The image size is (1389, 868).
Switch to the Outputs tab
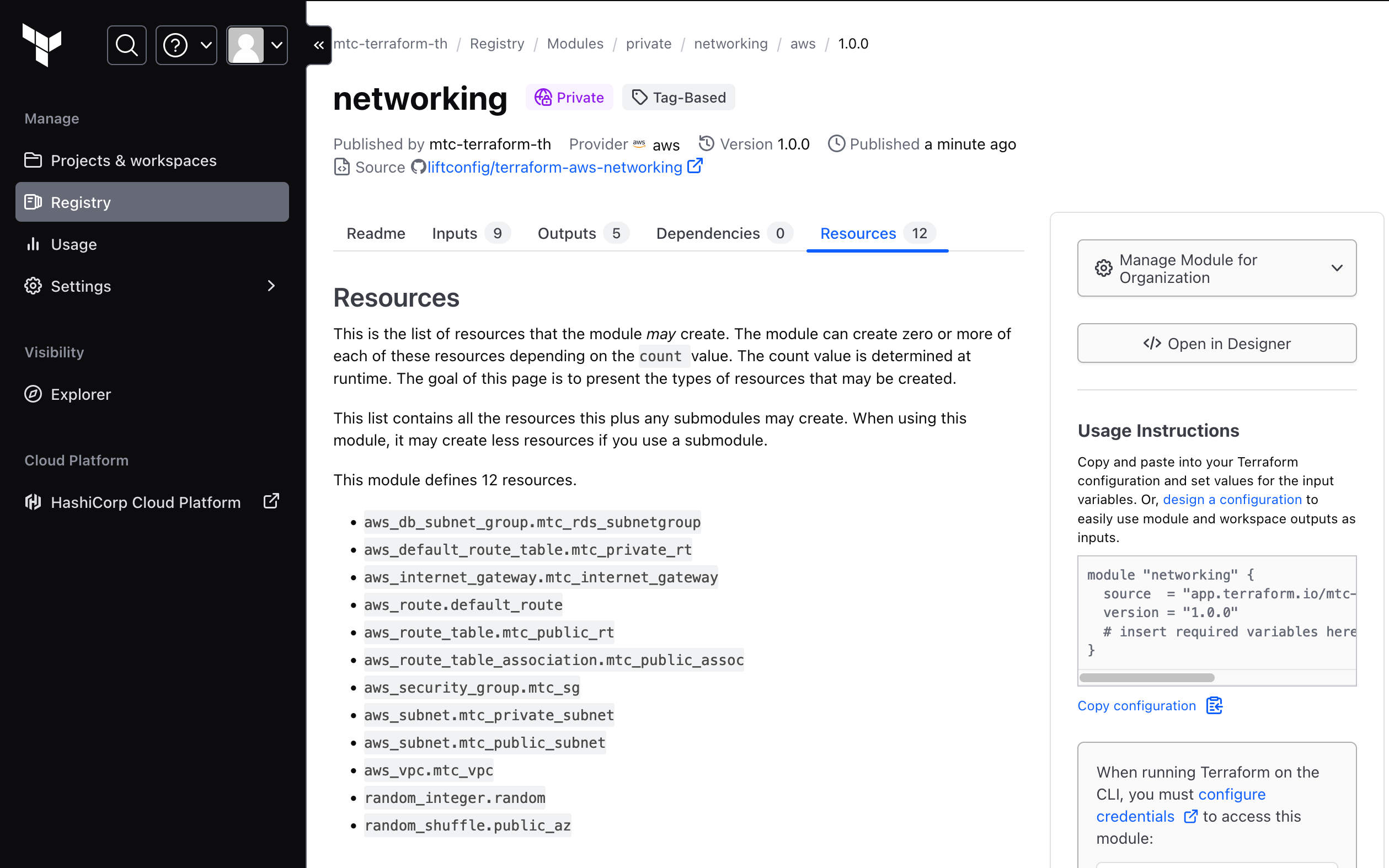click(584, 233)
